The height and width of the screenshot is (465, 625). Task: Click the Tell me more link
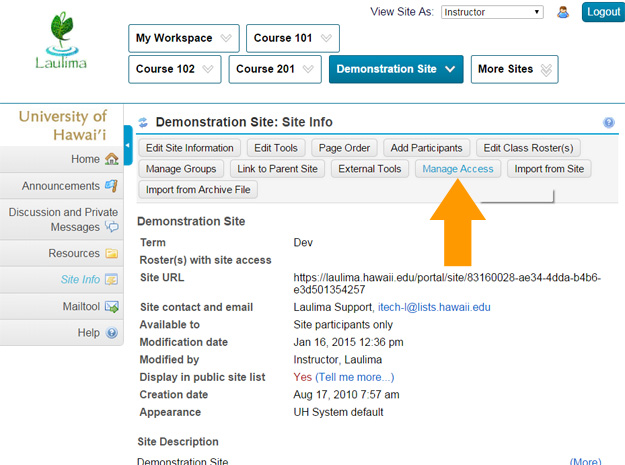(355, 377)
